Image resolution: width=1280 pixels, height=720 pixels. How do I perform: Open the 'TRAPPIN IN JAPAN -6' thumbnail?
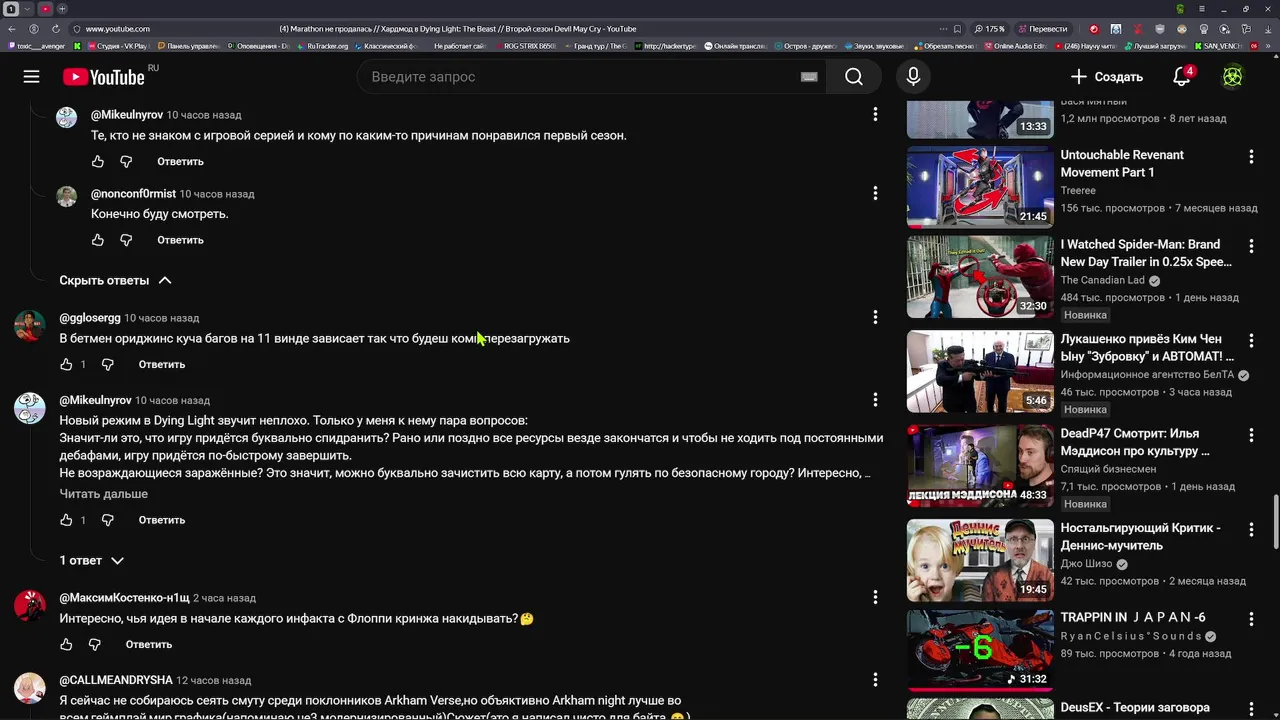click(980, 650)
